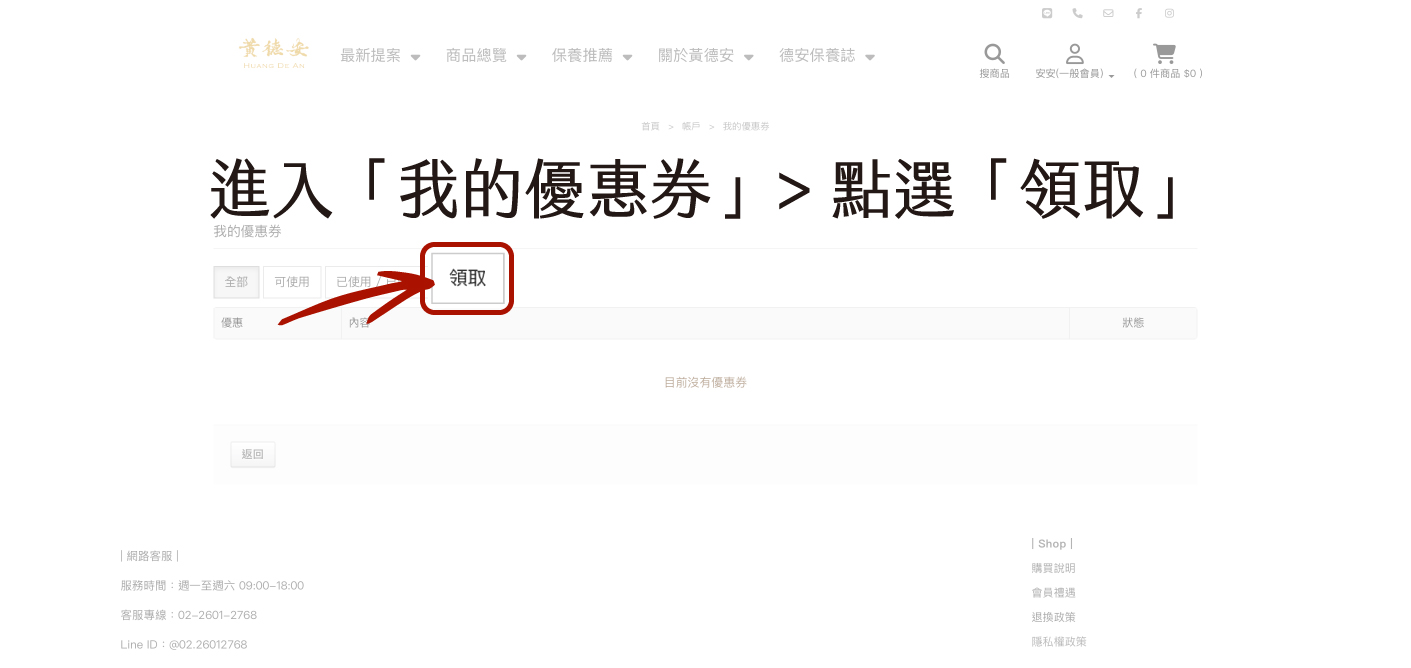Expand the 最新提案 menu
The width and height of the screenshot is (1411, 668).
point(380,56)
